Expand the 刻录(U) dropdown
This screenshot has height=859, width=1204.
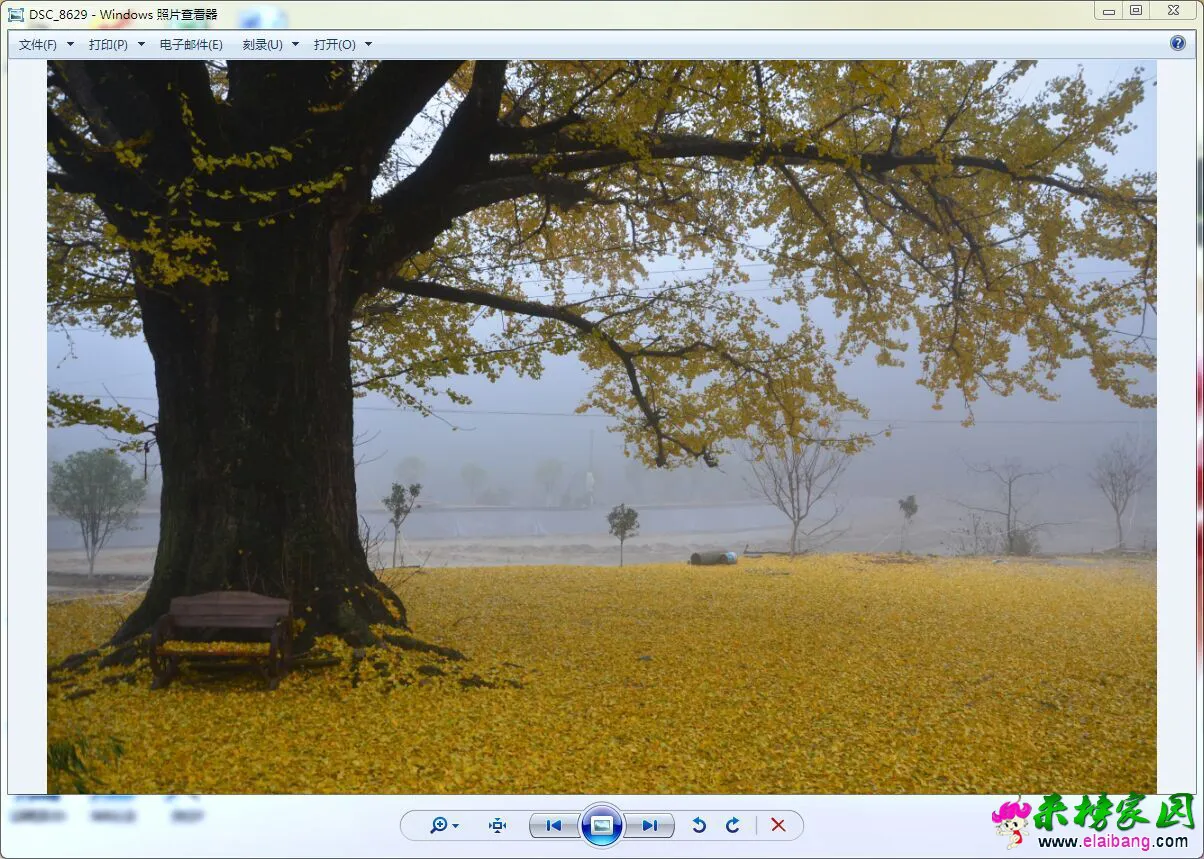click(x=270, y=45)
